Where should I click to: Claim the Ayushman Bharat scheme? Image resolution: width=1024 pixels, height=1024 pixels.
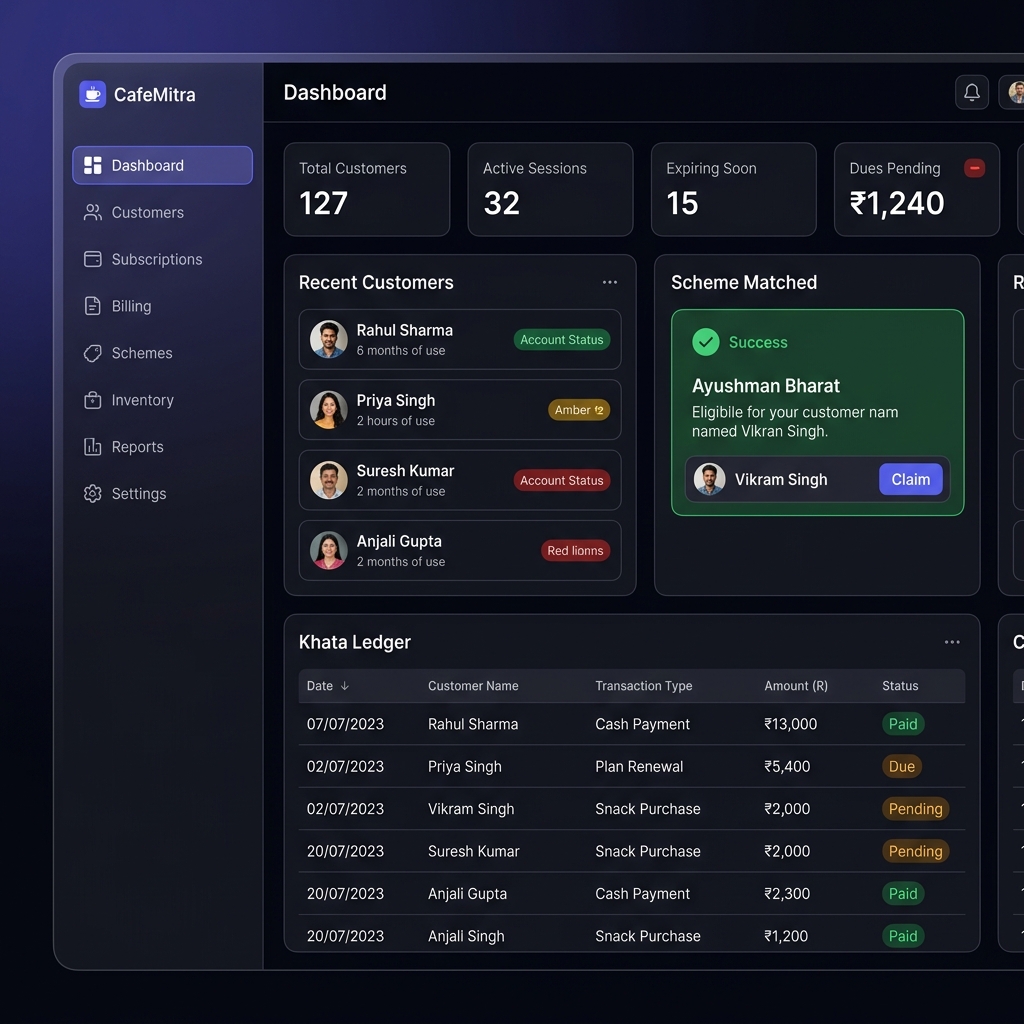[x=910, y=479]
